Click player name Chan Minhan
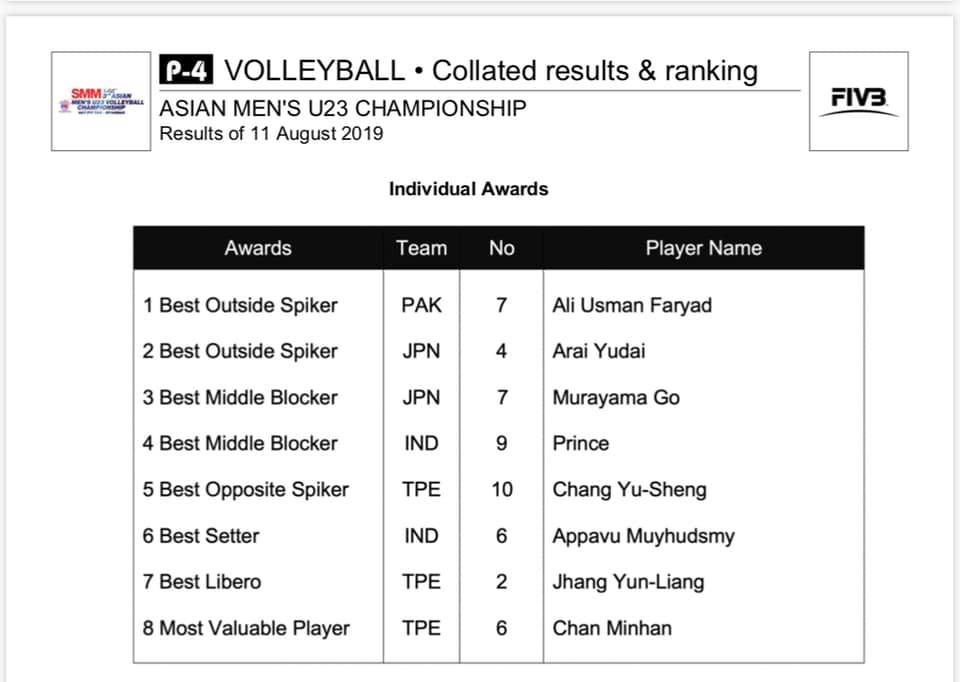Viewport: 960px width, 682px height. 612,628
